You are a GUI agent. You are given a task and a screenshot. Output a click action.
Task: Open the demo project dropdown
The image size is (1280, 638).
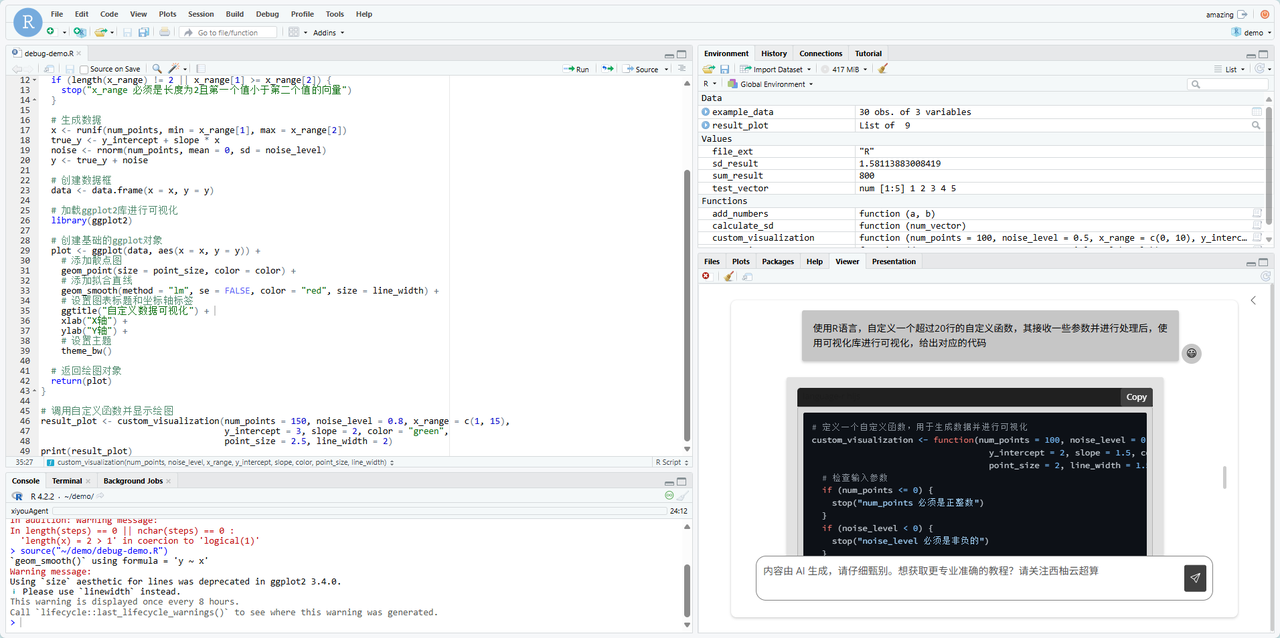point(1252,33)
